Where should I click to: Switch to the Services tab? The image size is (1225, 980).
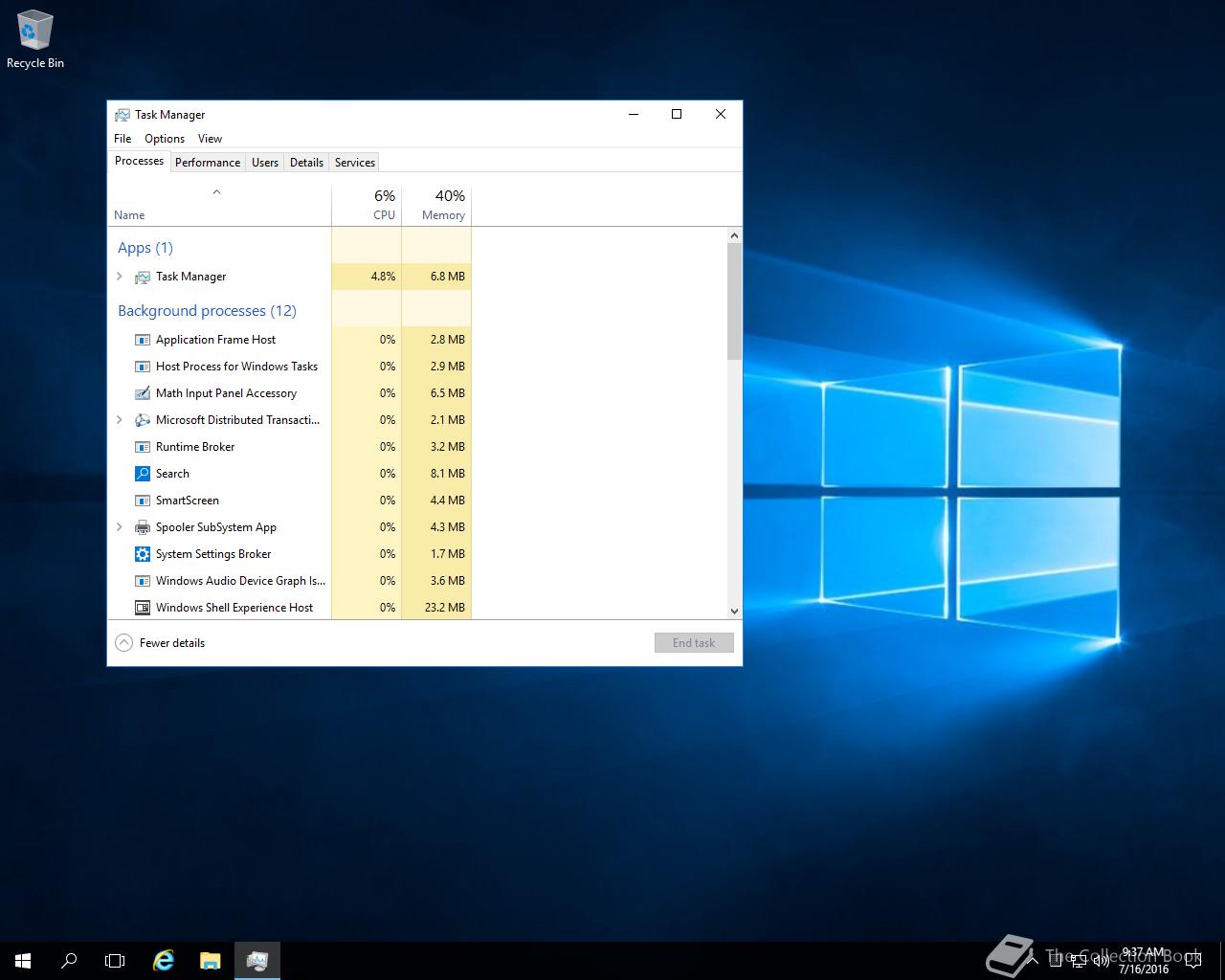pyautogui.click(x=355, y=163)
